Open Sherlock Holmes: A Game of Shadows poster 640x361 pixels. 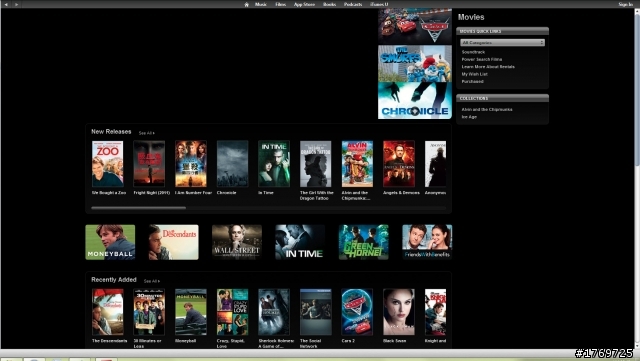pyautogui.click(x=274, y=312)
